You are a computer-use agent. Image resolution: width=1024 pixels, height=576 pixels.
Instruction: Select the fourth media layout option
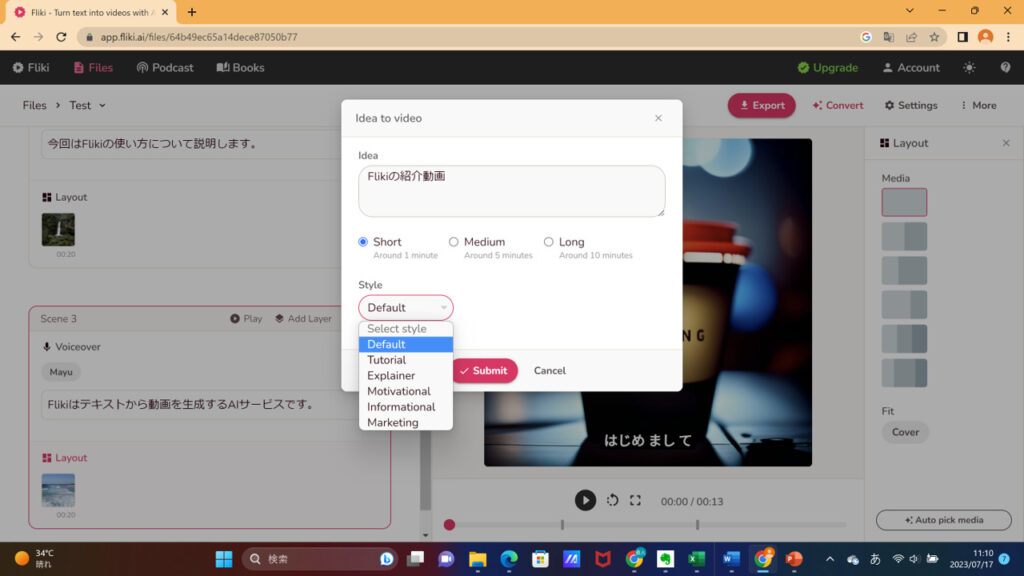point(904,305)
